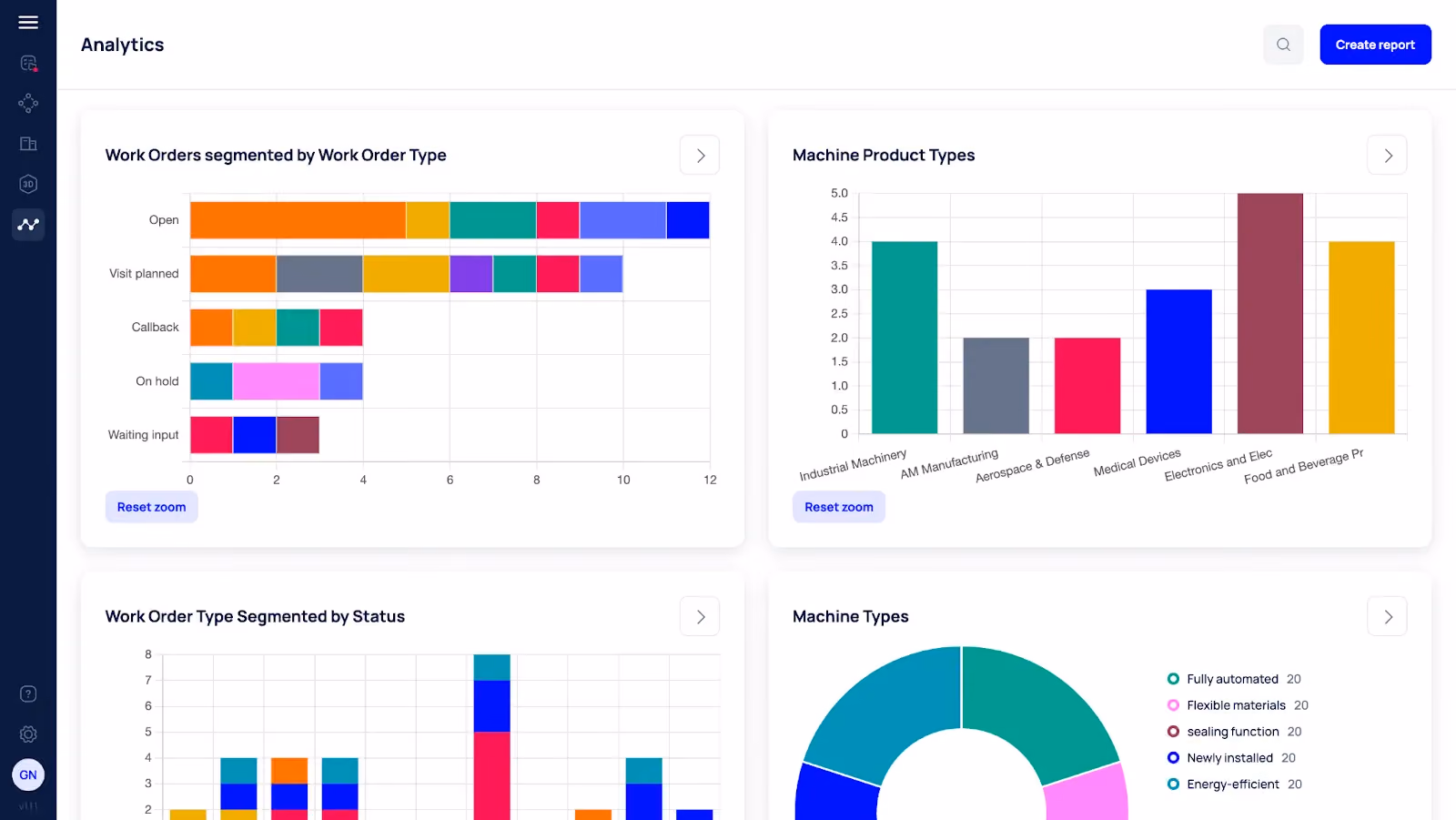Click the large orange segment in Open row

click(298, 220)
